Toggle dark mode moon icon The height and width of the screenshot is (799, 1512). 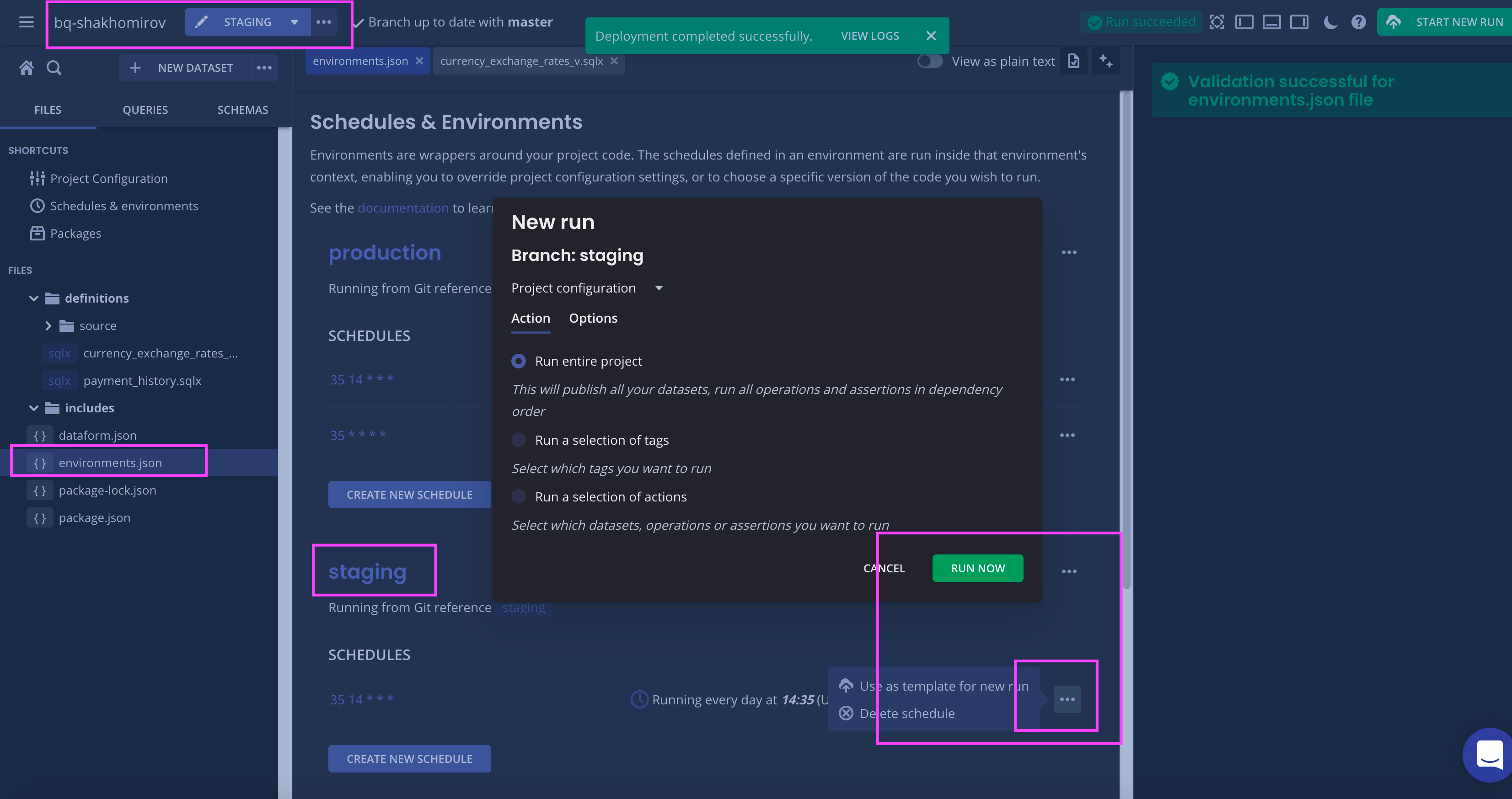pyautogui.click(x=1330, y=22)
